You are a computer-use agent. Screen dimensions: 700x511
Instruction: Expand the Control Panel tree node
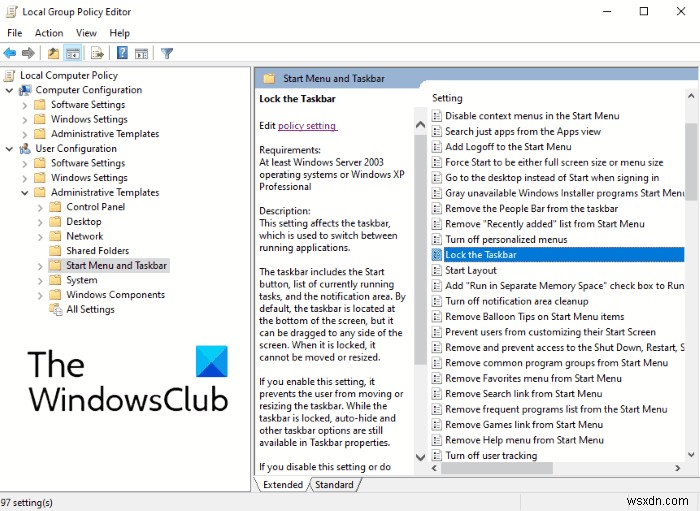[x=40, y=208]
